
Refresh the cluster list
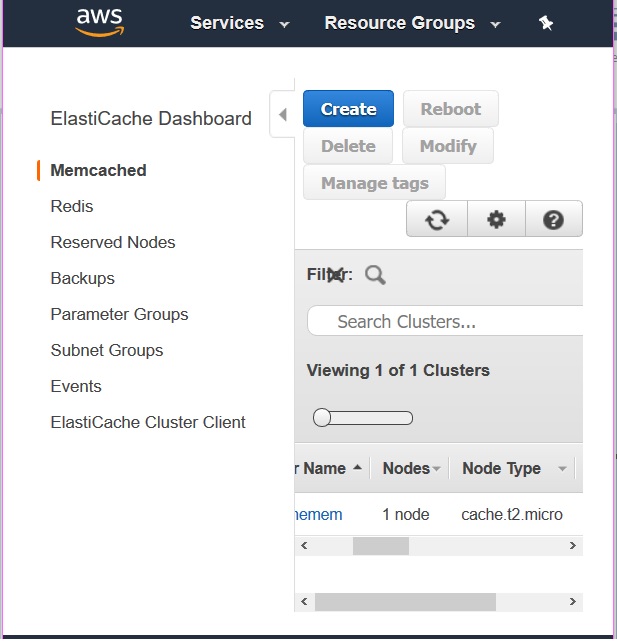[x=437, y=220]
